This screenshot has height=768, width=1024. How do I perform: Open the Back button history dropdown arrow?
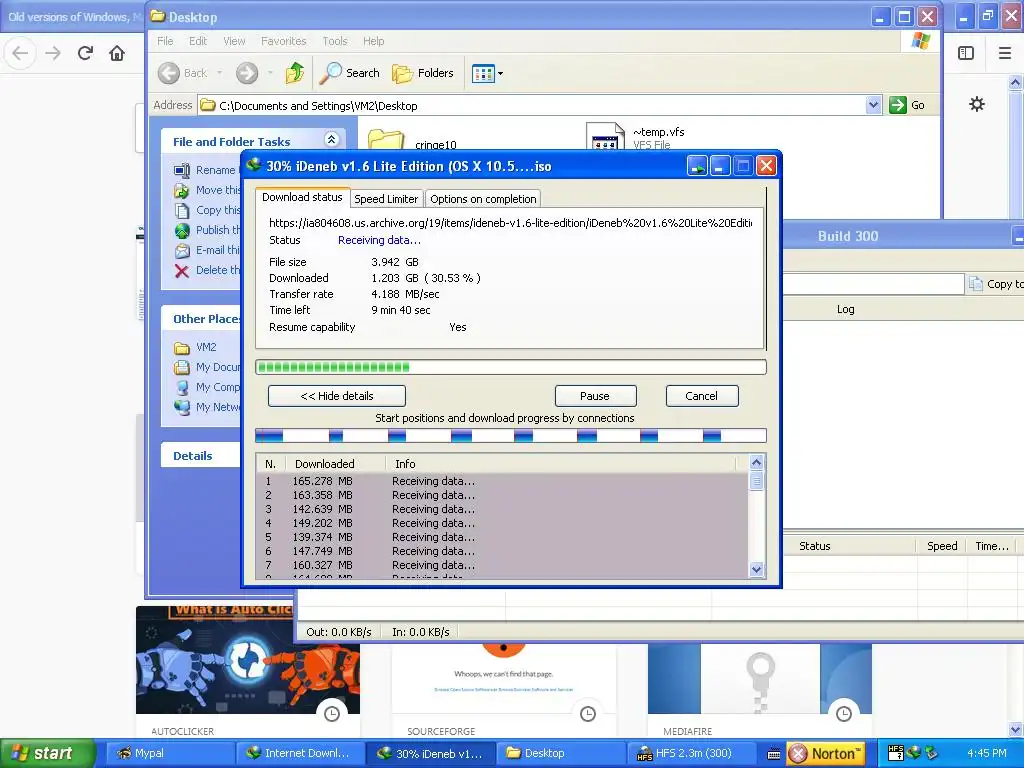pos(219,73)
